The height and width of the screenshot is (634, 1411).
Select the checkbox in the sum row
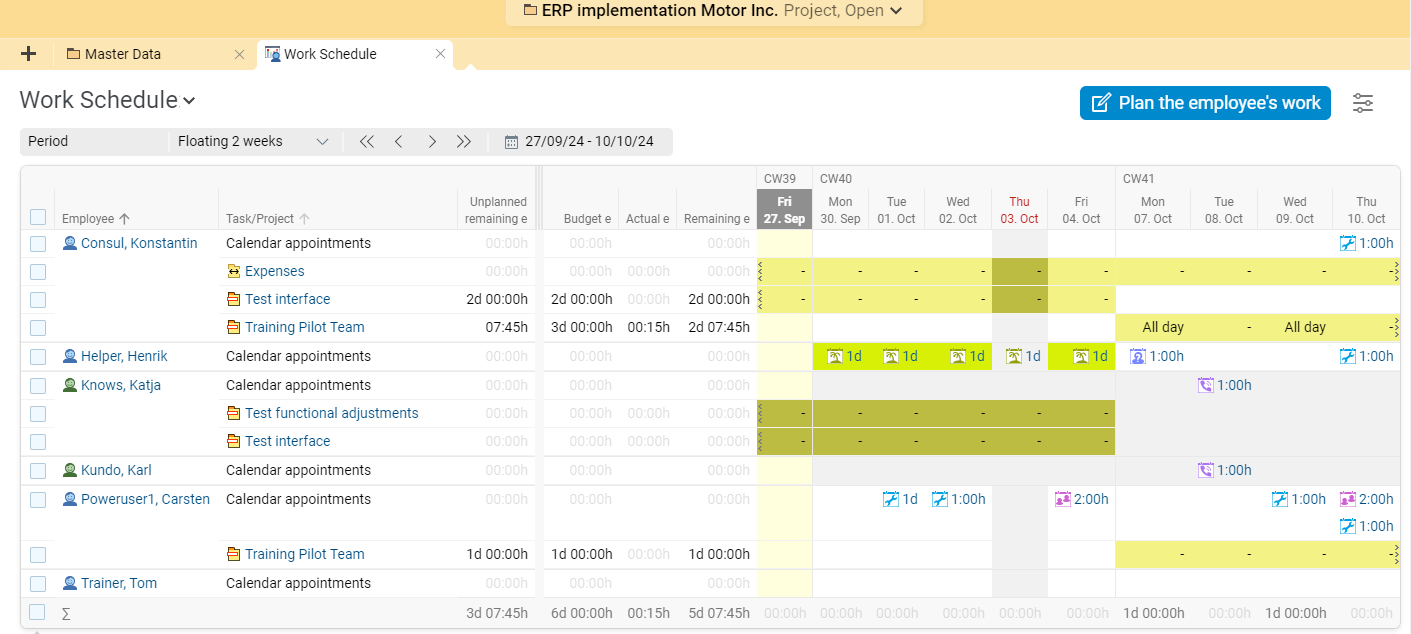click(x=38, y=612)
